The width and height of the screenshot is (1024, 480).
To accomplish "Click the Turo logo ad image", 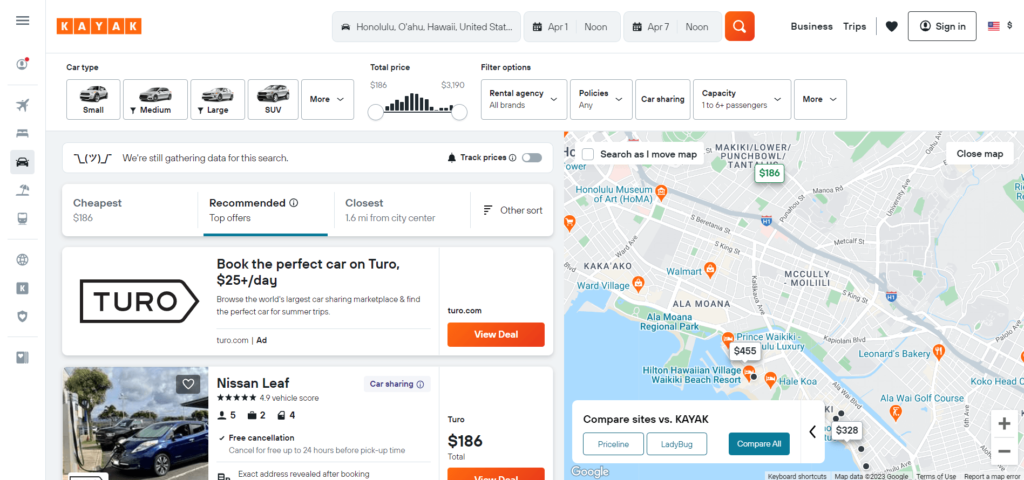I will pos(138,301).
